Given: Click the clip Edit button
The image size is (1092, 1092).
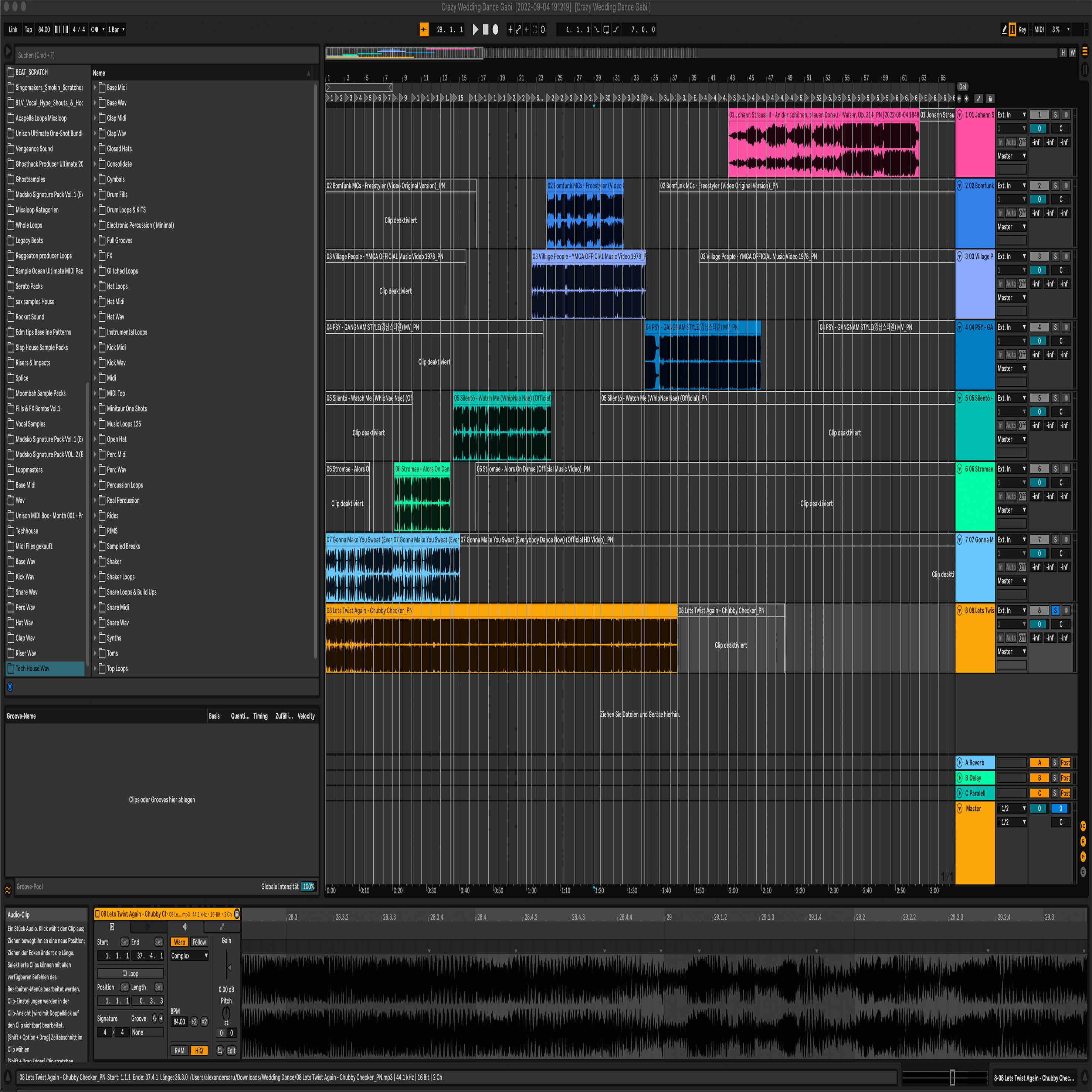Looking at the screenshot, I should pos(231,1051).
